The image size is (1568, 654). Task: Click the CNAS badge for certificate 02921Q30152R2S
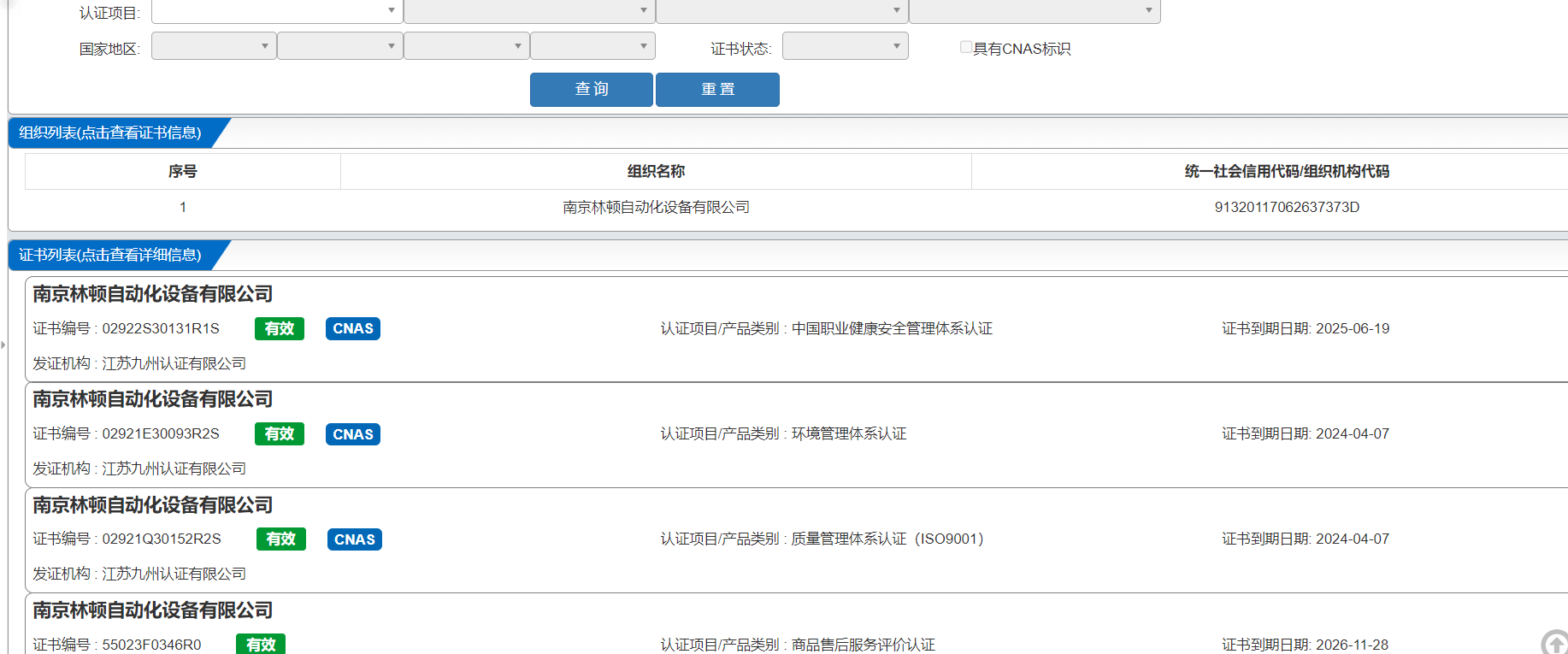[x=355, y=539]
